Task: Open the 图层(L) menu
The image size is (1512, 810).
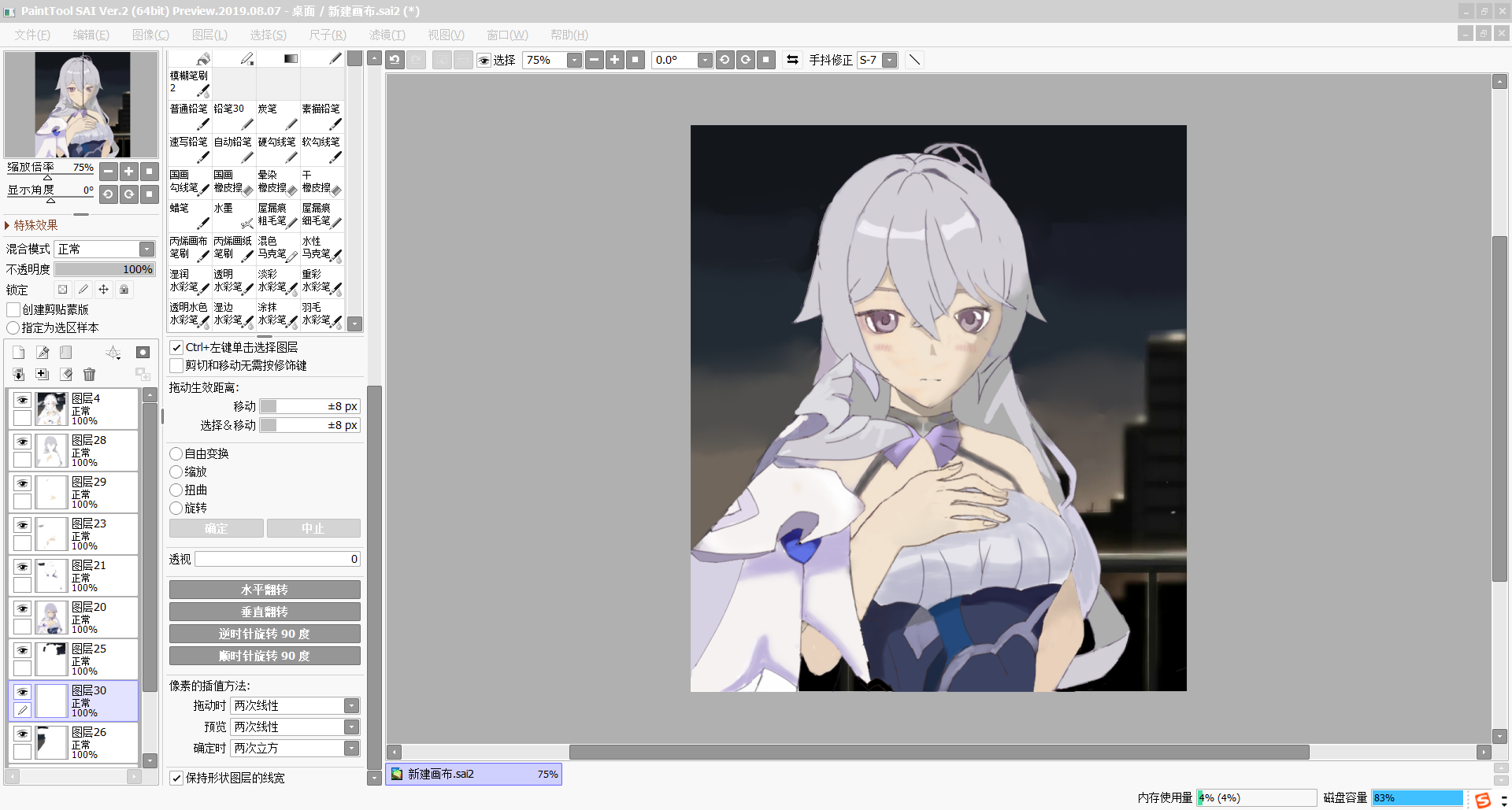Action: pos(209,35)
